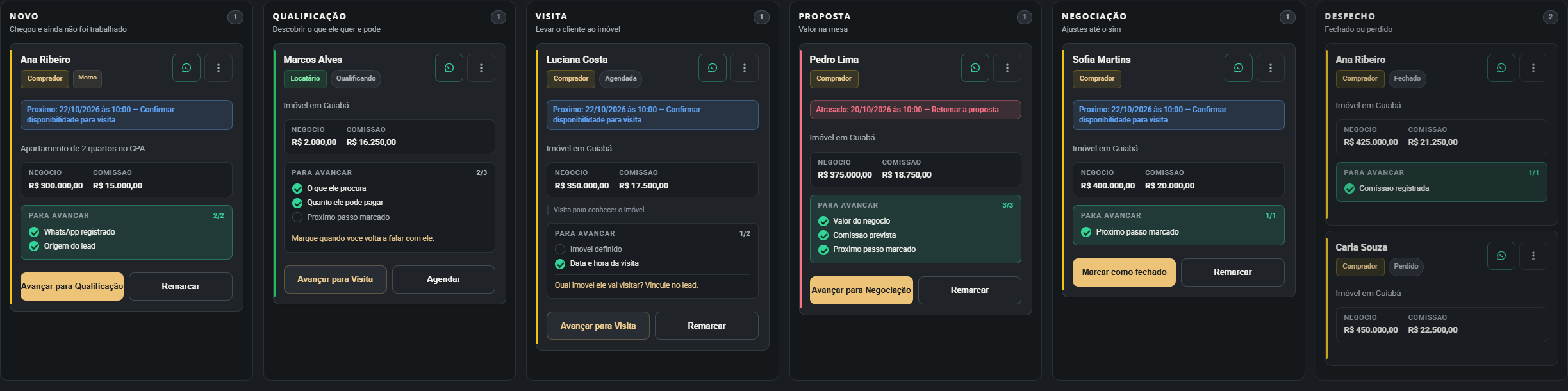Select the Novo column heading
Viewport: 1568px width, 391px height.
coord(24,17)
